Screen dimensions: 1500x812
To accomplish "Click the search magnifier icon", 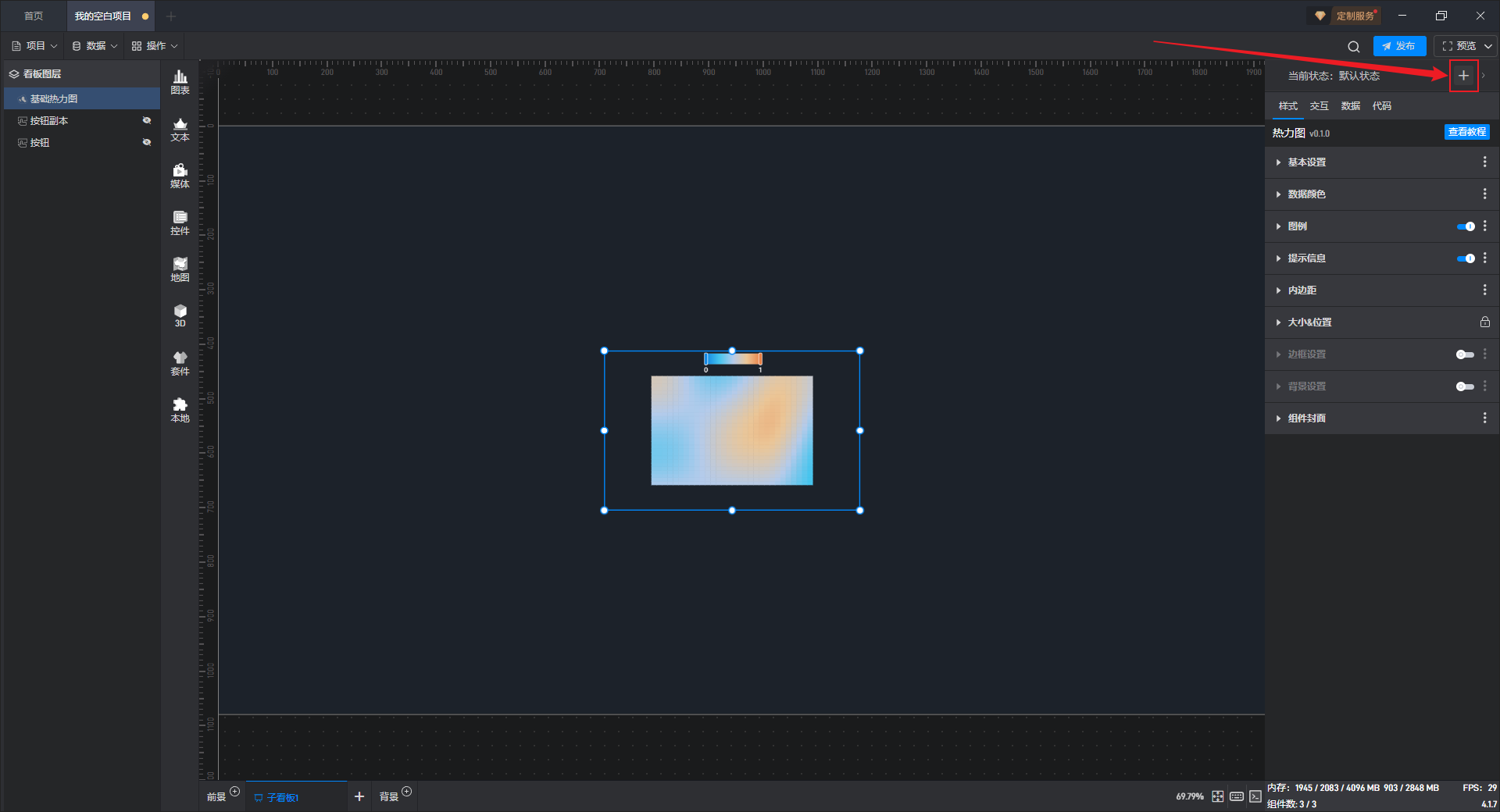I will [1354, 47].
